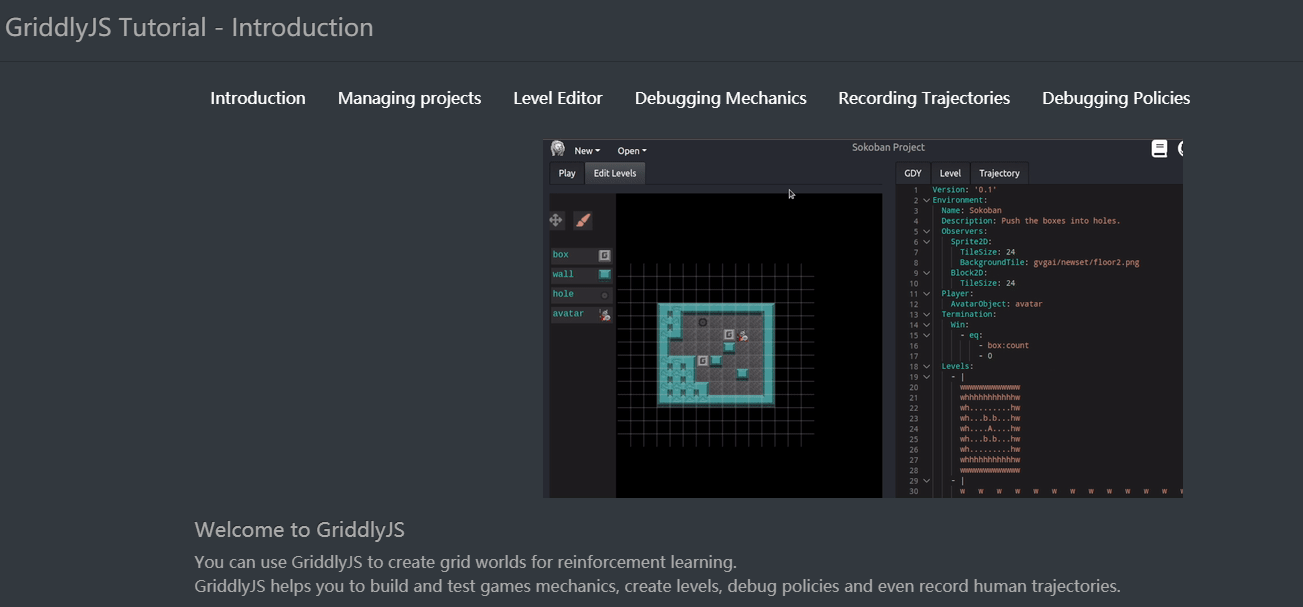
Task: Open the Level Editor tutorial section
Action: [558, 98]
